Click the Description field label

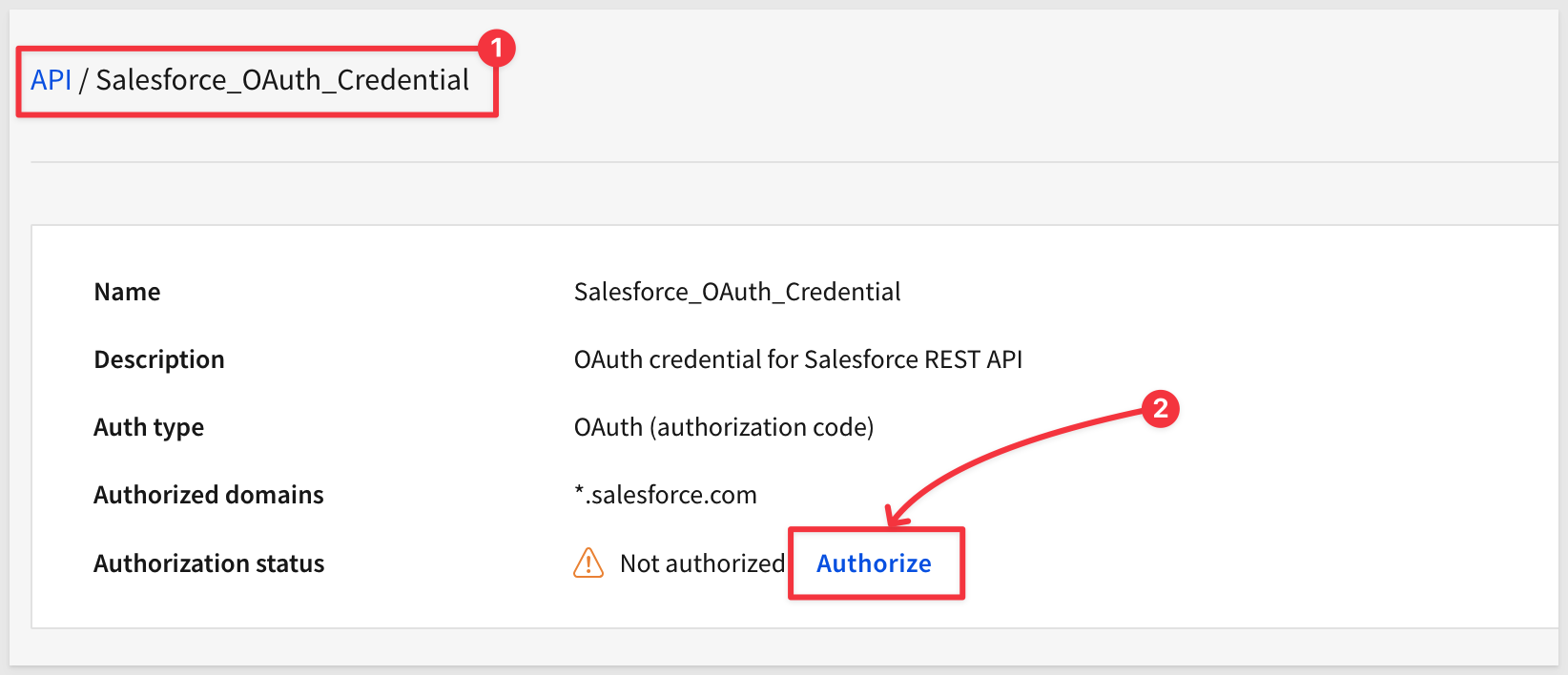tap(159, 359)
